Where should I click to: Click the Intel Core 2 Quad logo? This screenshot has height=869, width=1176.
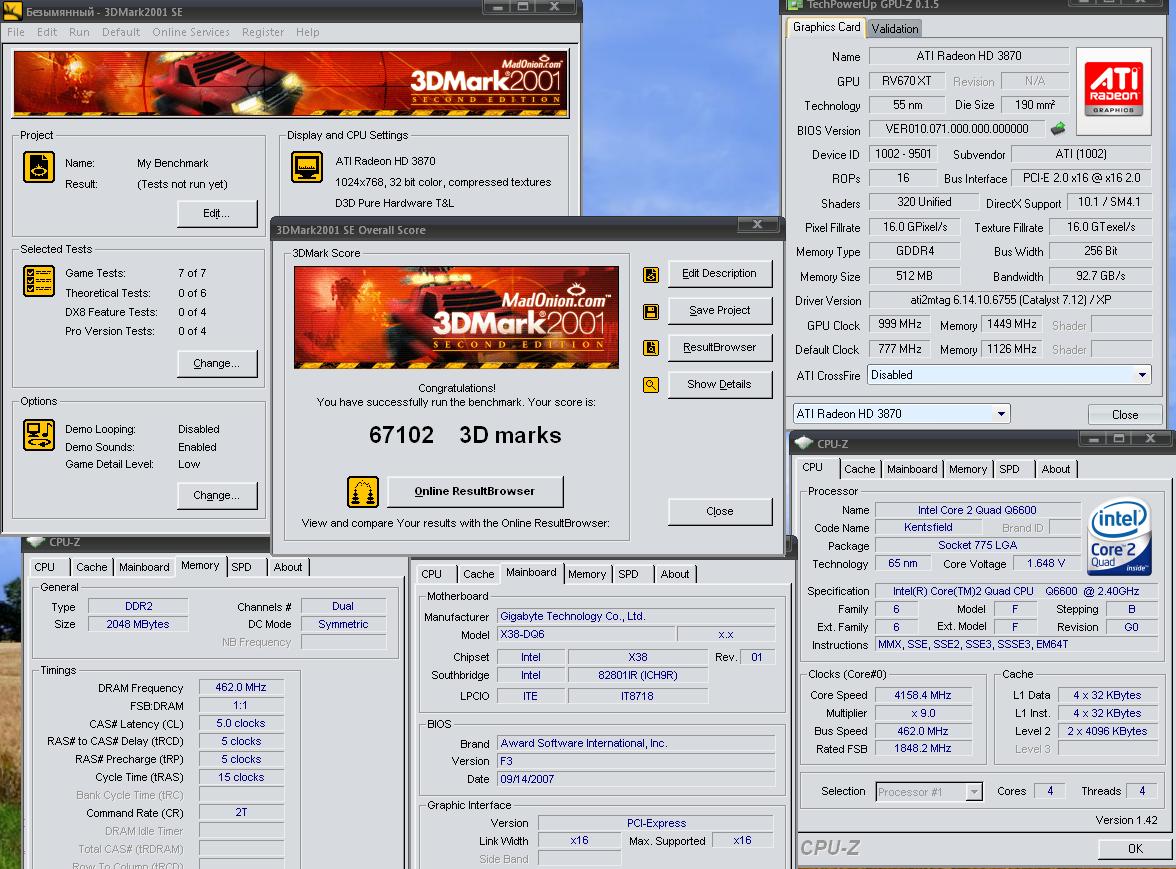1120,536
